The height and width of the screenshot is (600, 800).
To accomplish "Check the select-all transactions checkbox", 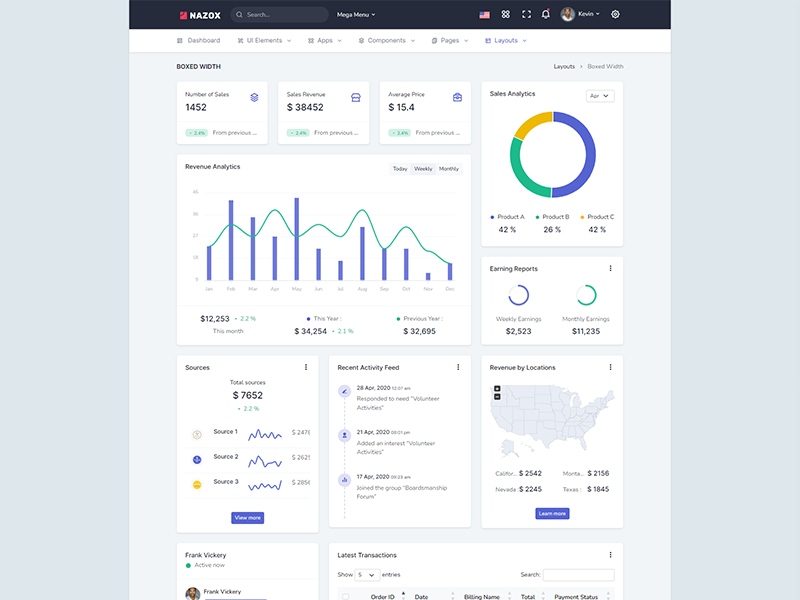I will (x=346, y=597).
